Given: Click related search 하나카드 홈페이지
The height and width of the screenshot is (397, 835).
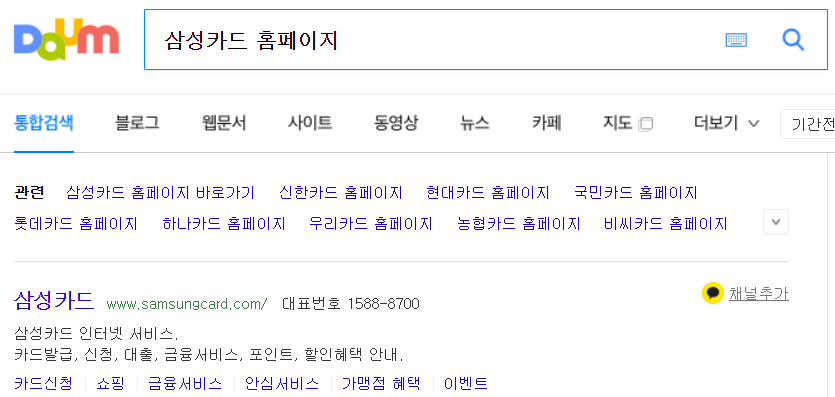Looking at the screenshot, I should coord(224,223).
